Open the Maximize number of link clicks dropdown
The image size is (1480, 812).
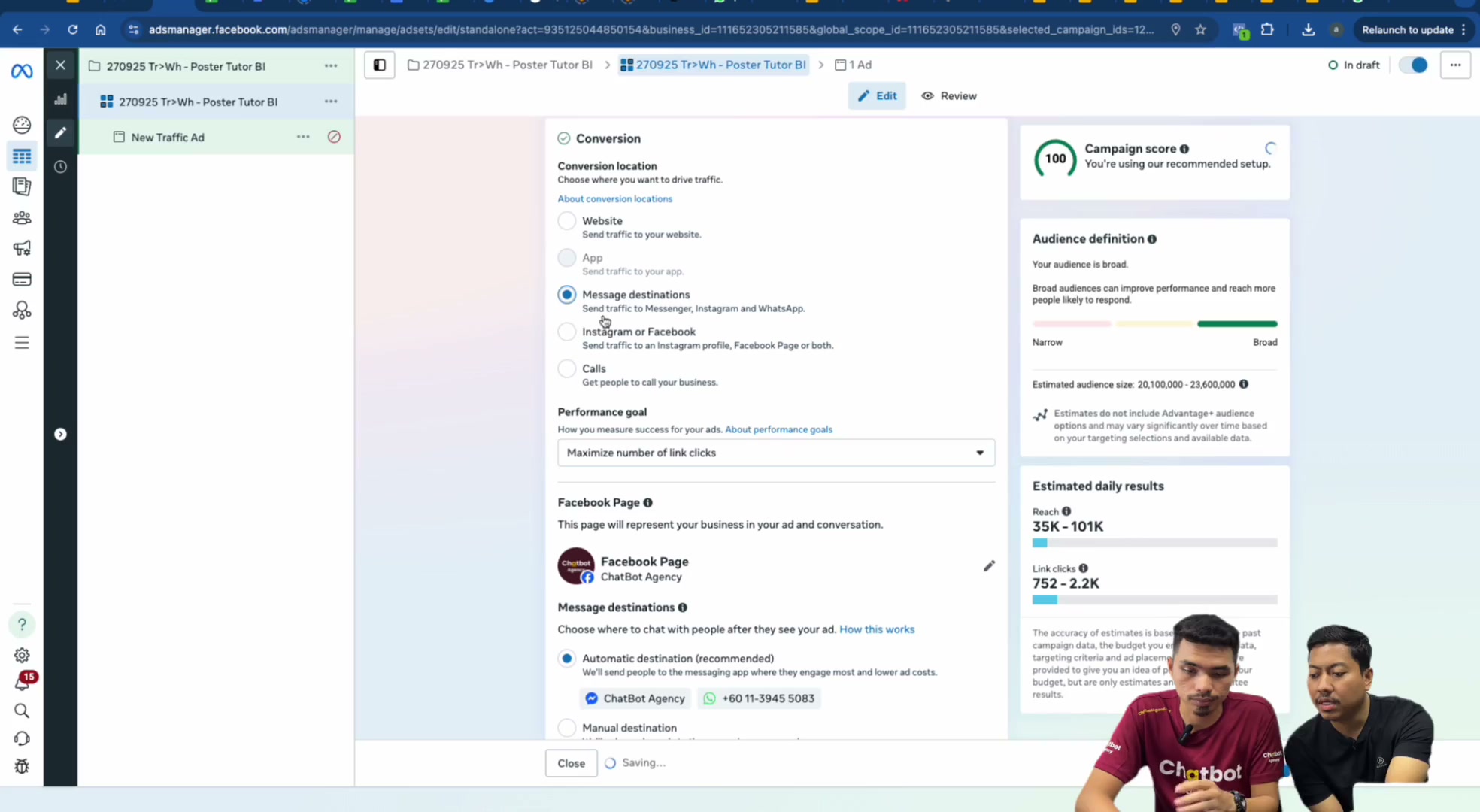[776, 453]
